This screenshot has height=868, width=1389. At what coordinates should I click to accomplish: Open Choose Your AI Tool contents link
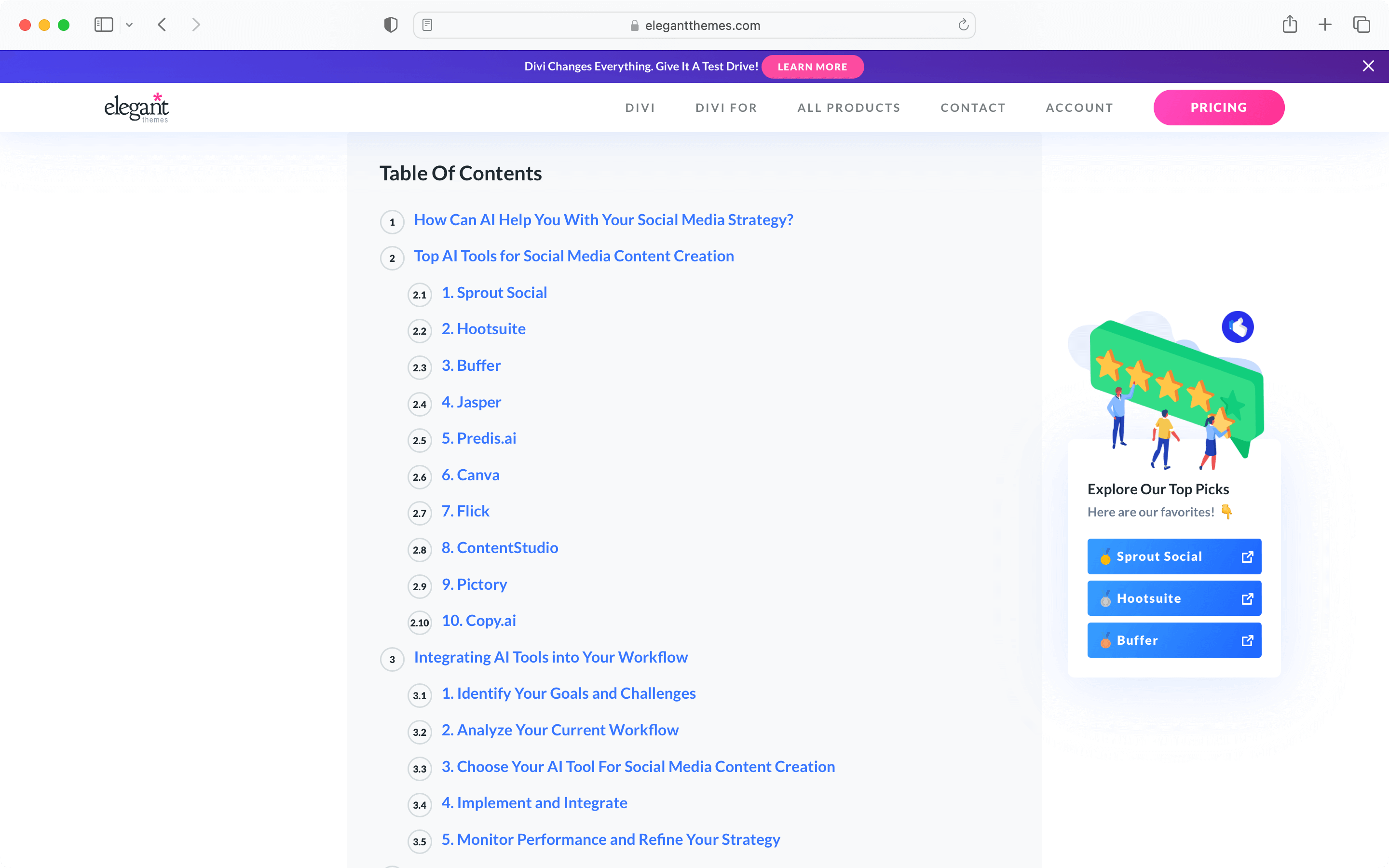638,767
